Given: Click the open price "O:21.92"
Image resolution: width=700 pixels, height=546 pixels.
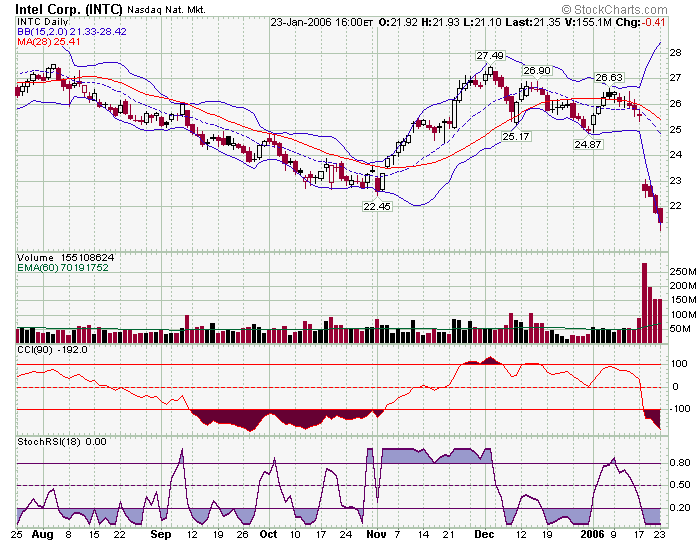Looking at the screenshot, I should coord(398,22).
